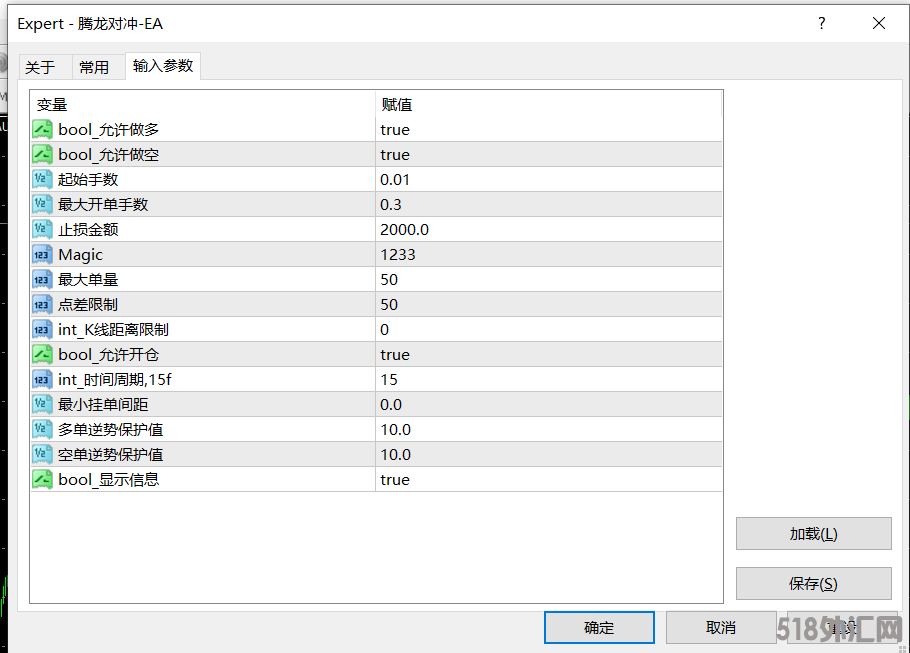Click the true value of bool_允许做多
The image size is (910, 653).
395,129
